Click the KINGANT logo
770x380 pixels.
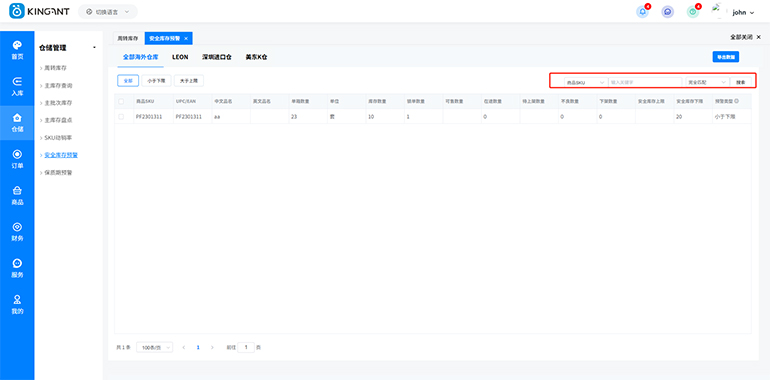[x=40, y=11]
